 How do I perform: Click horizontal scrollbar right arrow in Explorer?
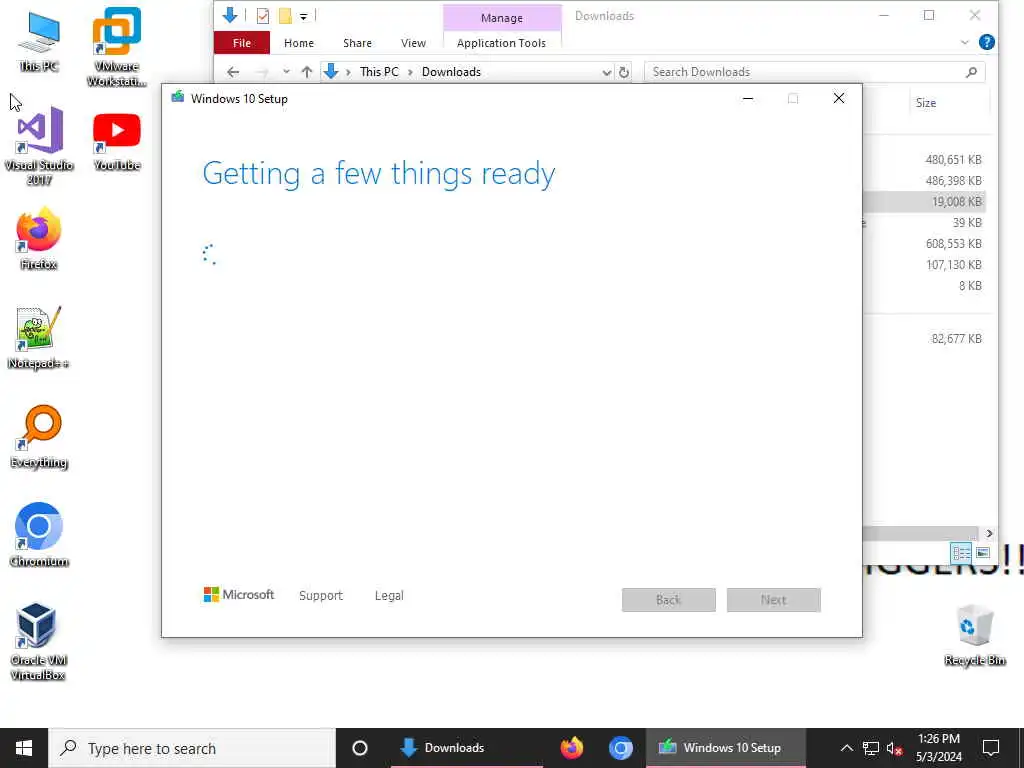pyautogui.click(x=989, y=534)
